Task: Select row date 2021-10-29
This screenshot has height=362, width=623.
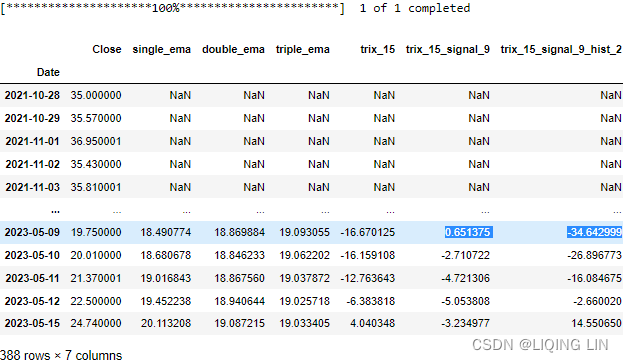Action: click(32, 118)
